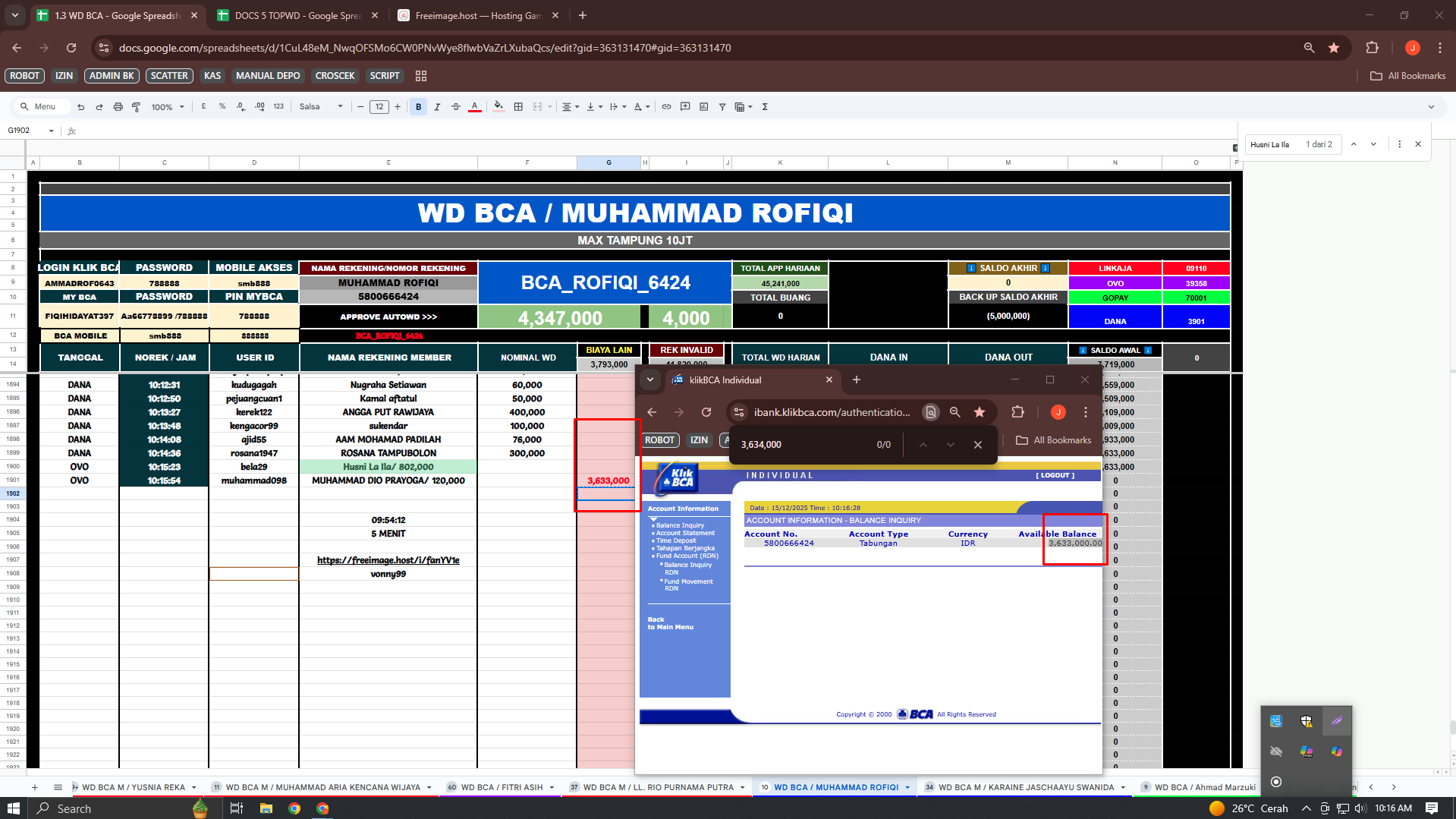Open the SCATTER bookmark
This screenshot has height=819, width=1456.
[x=169, y=76]
